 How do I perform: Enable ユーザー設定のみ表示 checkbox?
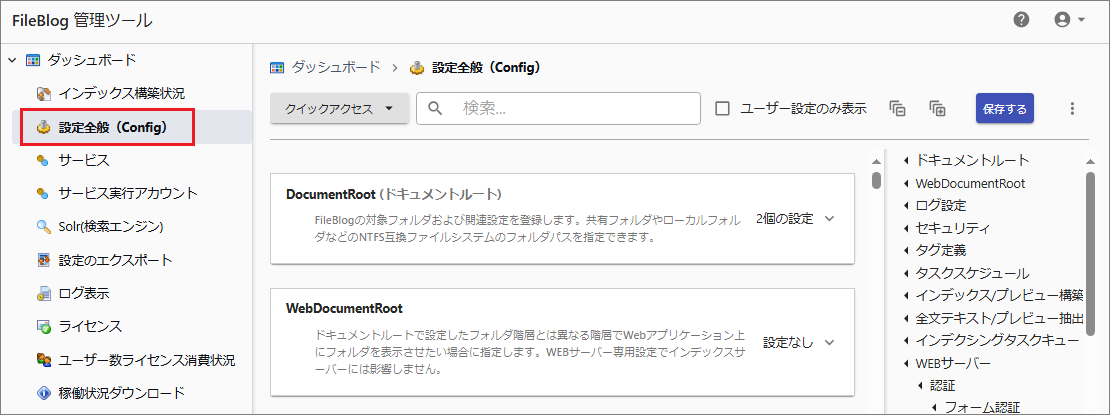[x=723, y=108]
